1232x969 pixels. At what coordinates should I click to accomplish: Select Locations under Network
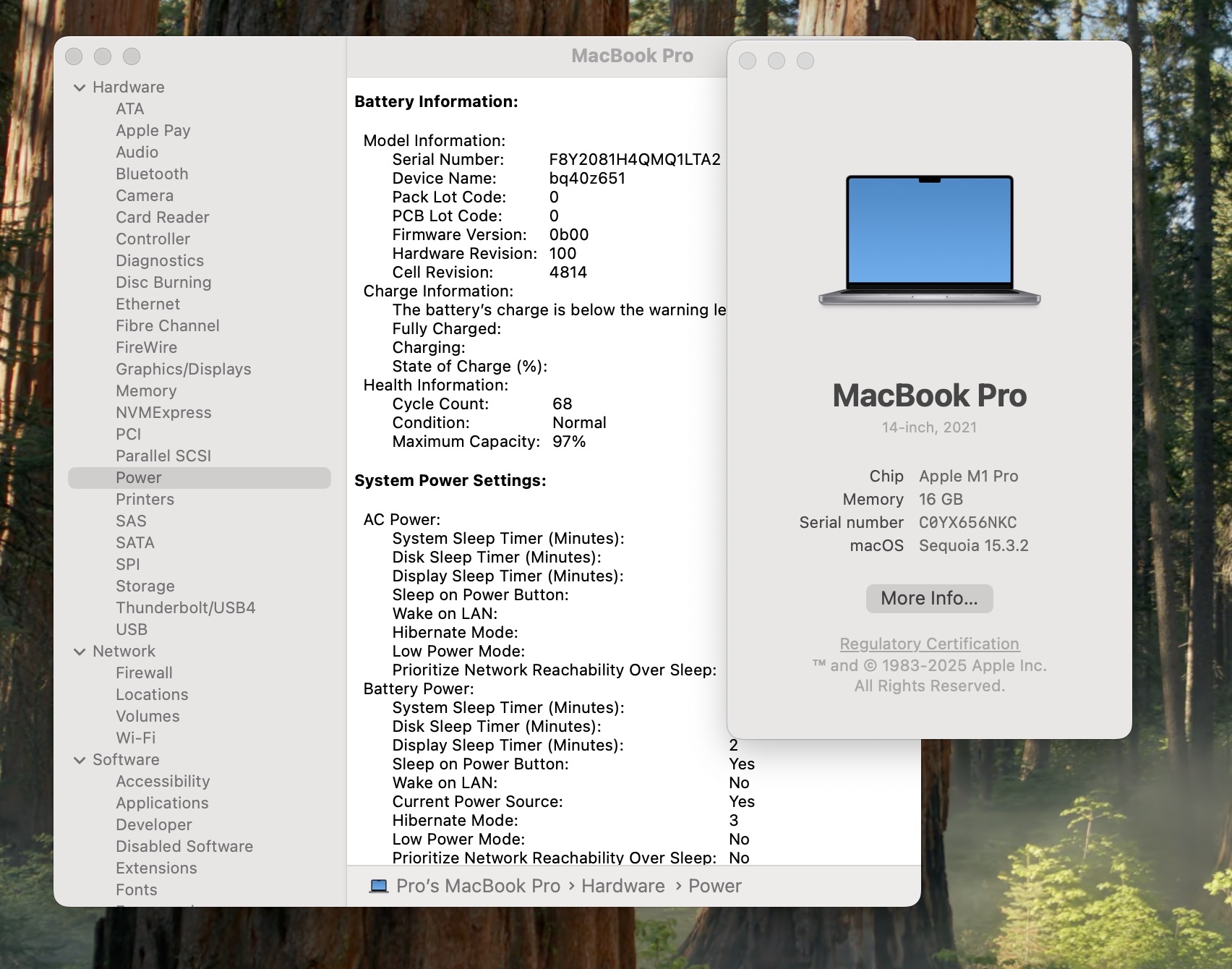[153, 695]
